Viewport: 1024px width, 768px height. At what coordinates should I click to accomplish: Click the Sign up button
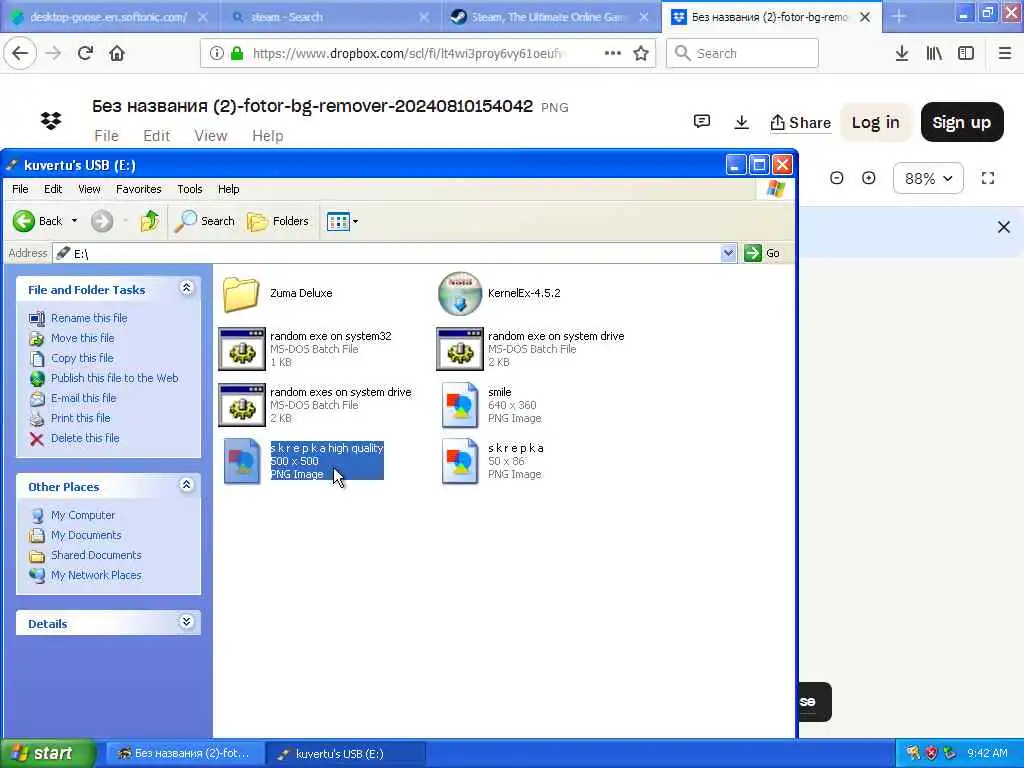coord(962,122)
